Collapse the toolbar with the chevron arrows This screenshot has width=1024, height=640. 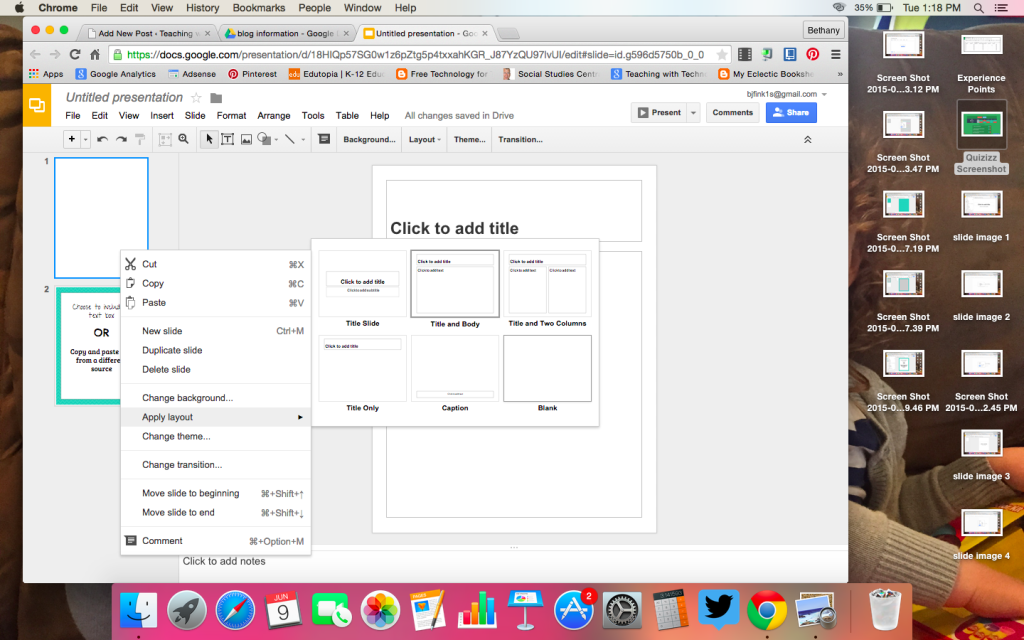[806, 139]
